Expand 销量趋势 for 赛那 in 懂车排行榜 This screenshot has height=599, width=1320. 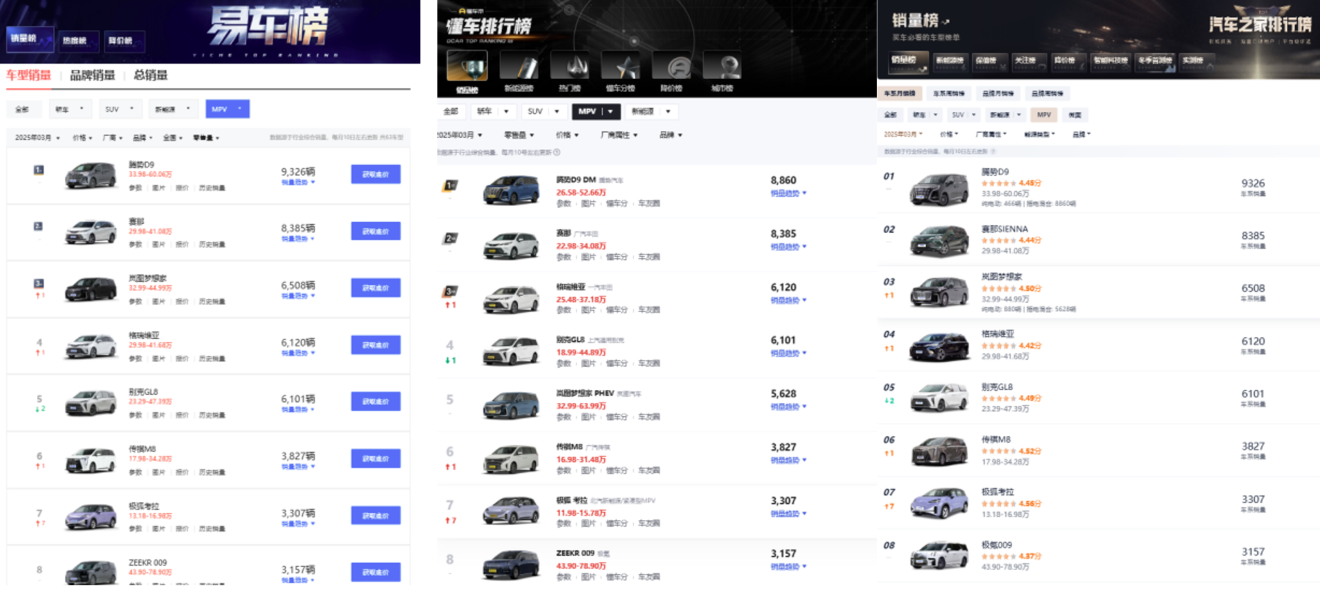pos(788,246)
